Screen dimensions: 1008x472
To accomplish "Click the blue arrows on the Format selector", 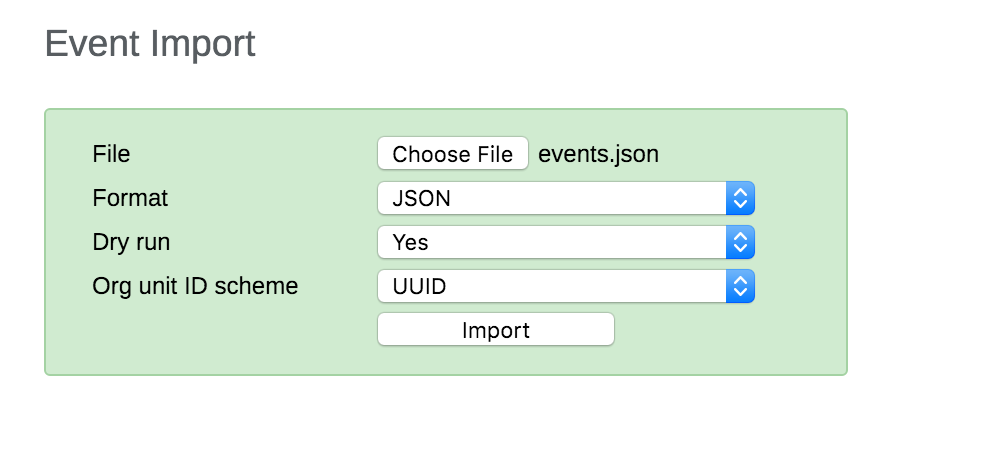I will click(740, 198).
